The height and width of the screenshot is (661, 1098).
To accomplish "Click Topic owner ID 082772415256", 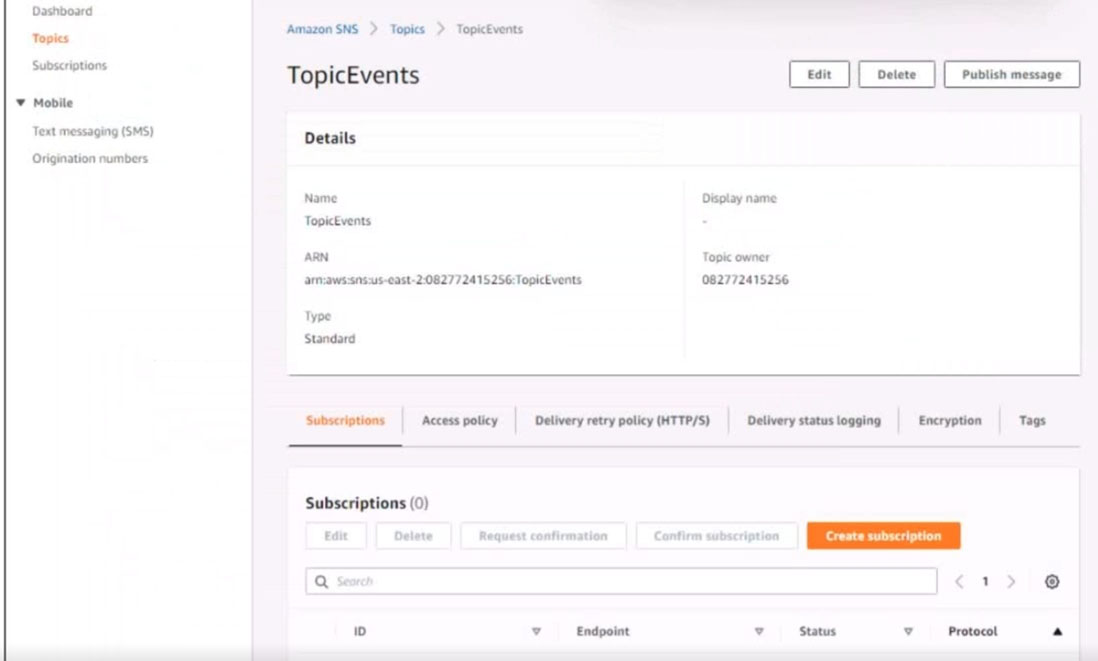I will 745,279.
